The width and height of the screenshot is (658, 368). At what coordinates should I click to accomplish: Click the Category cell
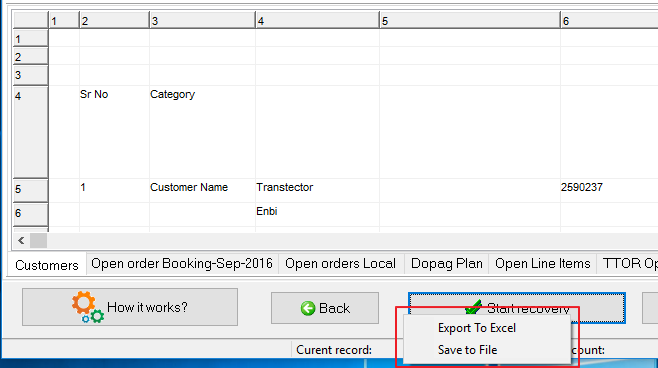[202, 132]
